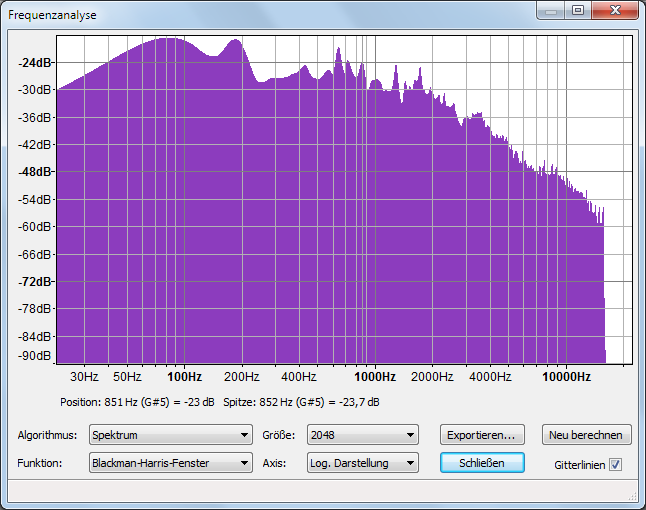Click the Position: 851 Hz readout text

137,402
